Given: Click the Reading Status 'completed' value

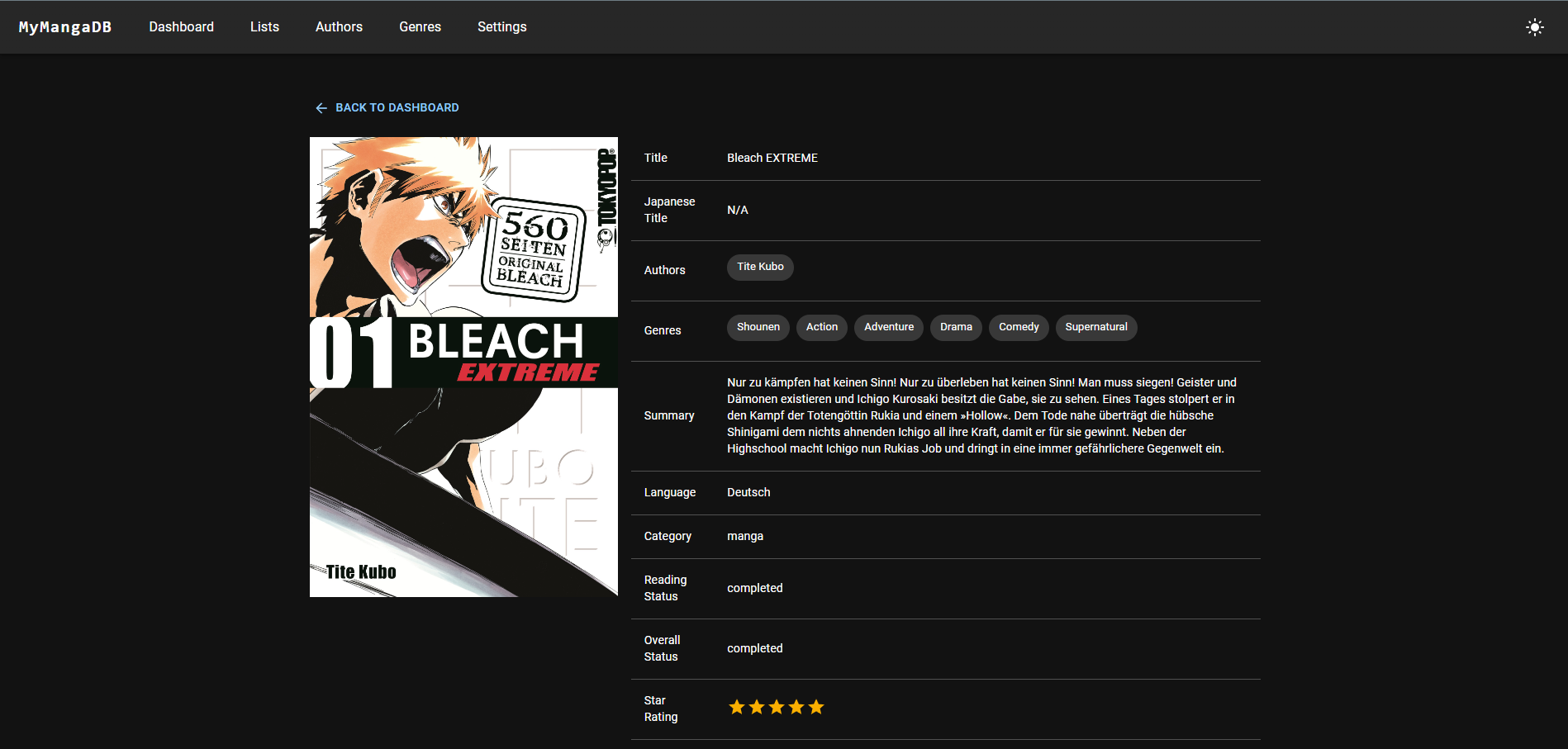Looking at the screenshot, I should pyautogui.click(x=755, y=588).
